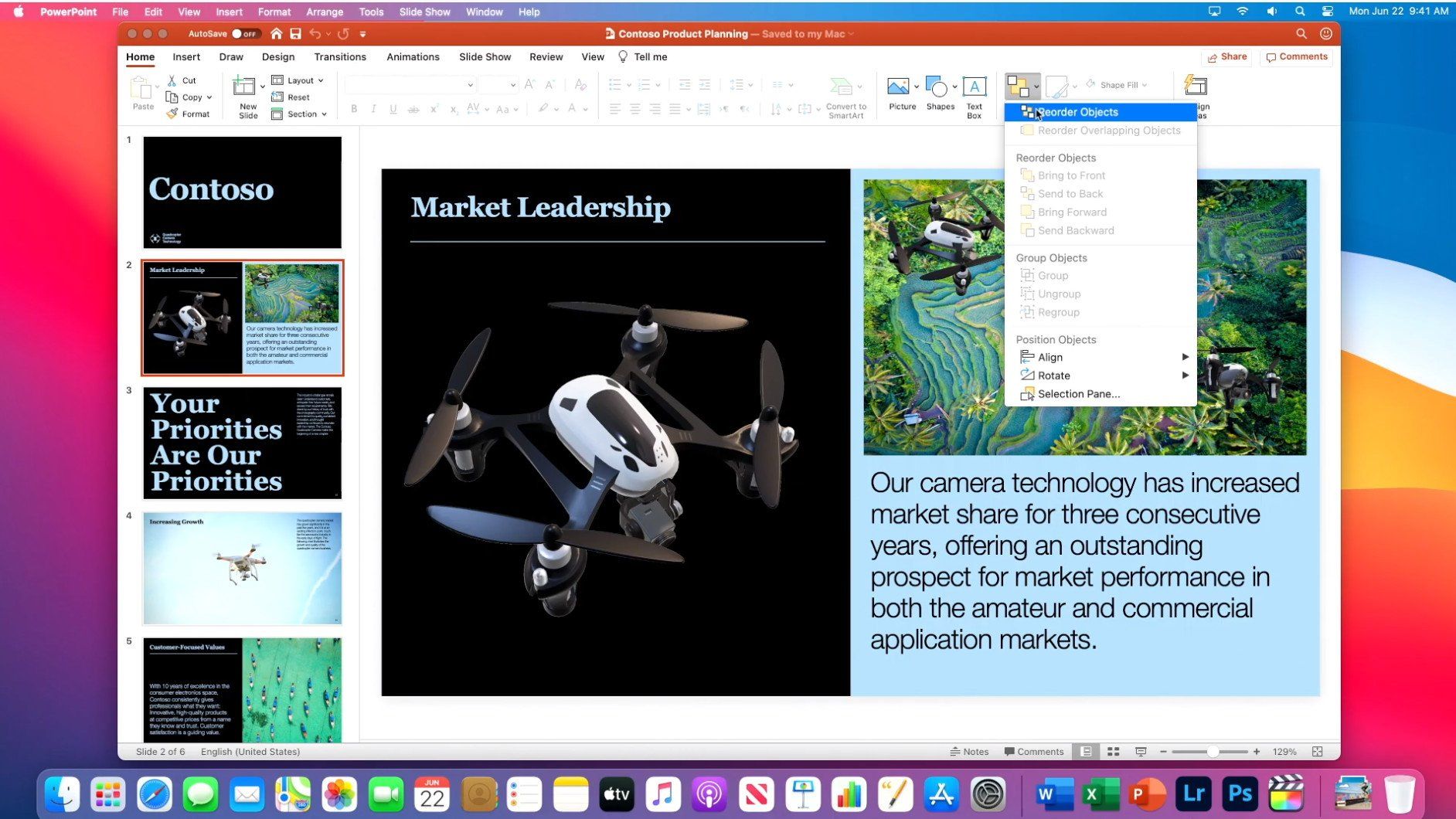Open the Layout dropdown
The height and width of the screenshot is (819, 1456).
[299, 80]
